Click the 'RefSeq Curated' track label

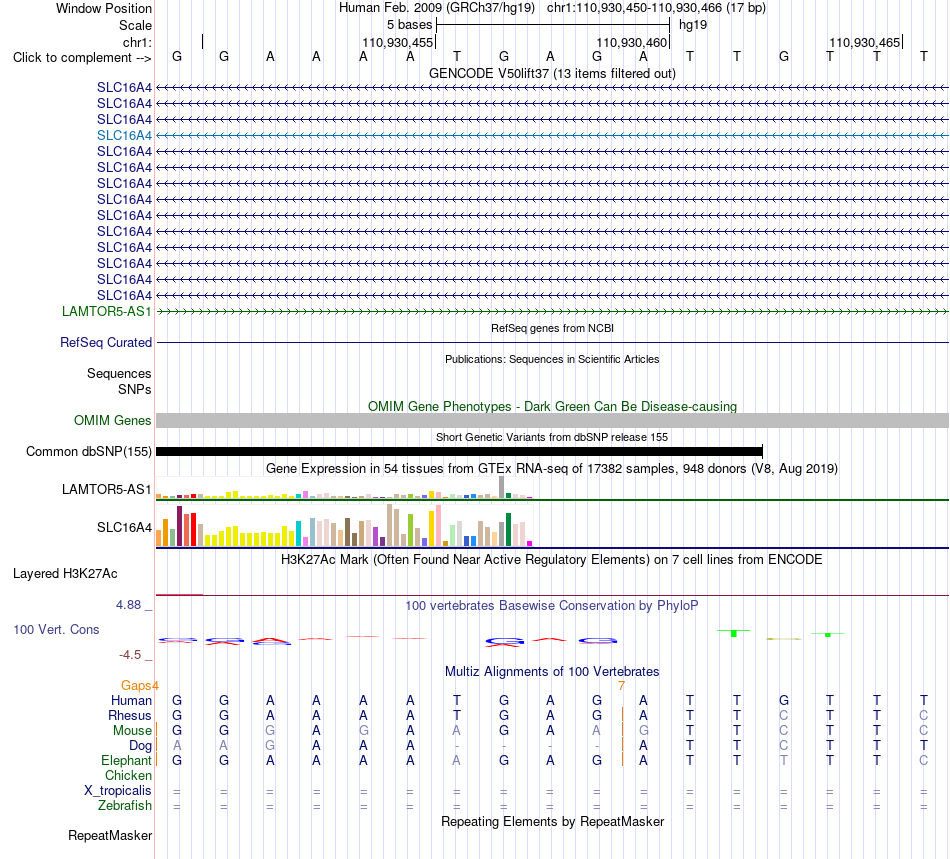pos(106,342)
